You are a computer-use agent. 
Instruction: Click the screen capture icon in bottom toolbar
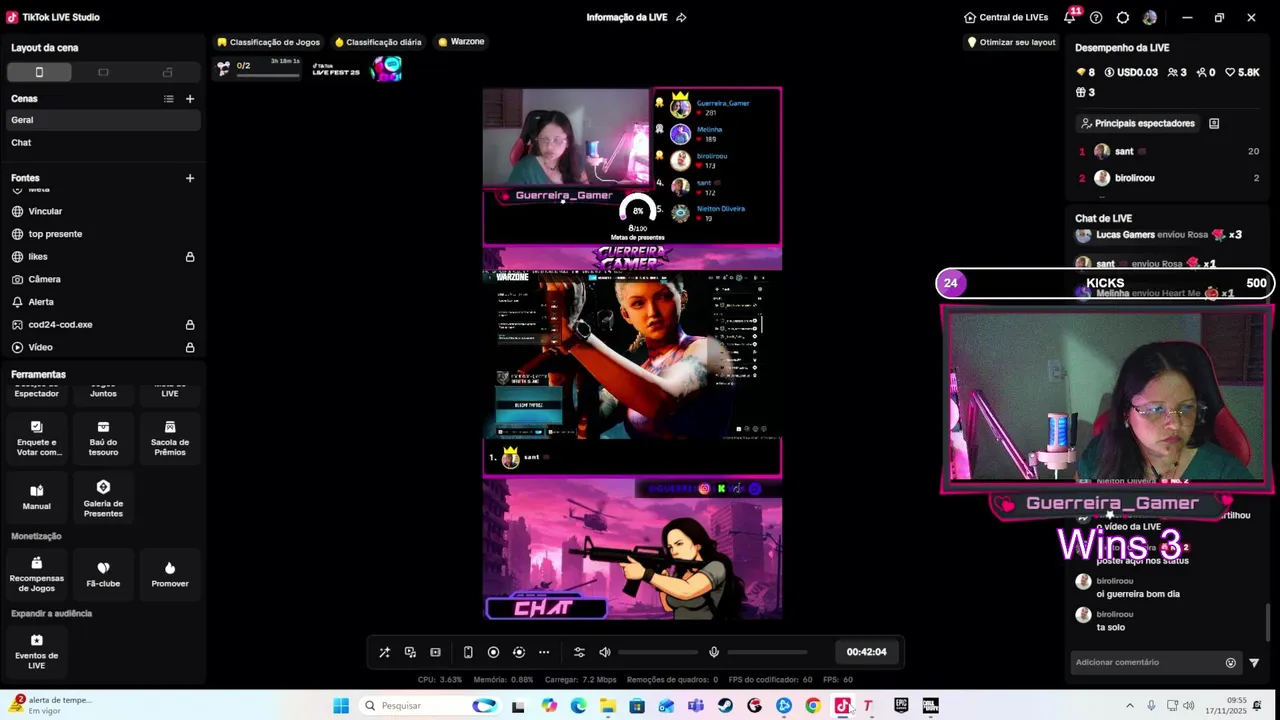coord(435,652)
